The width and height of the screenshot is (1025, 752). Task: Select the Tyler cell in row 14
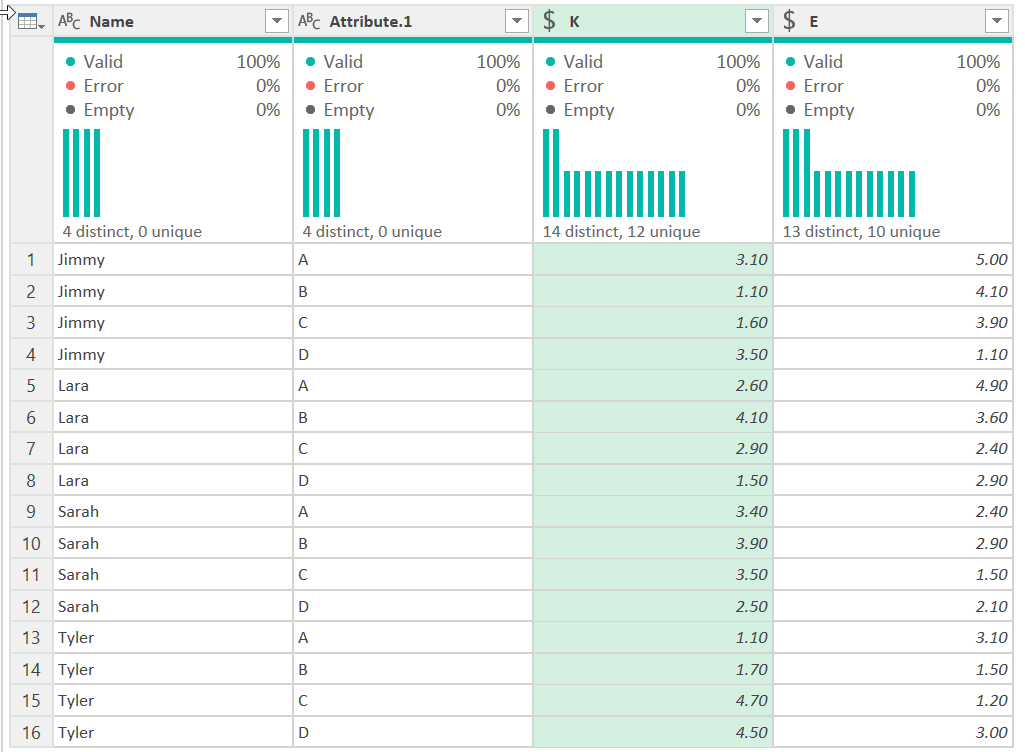point(173,670)
